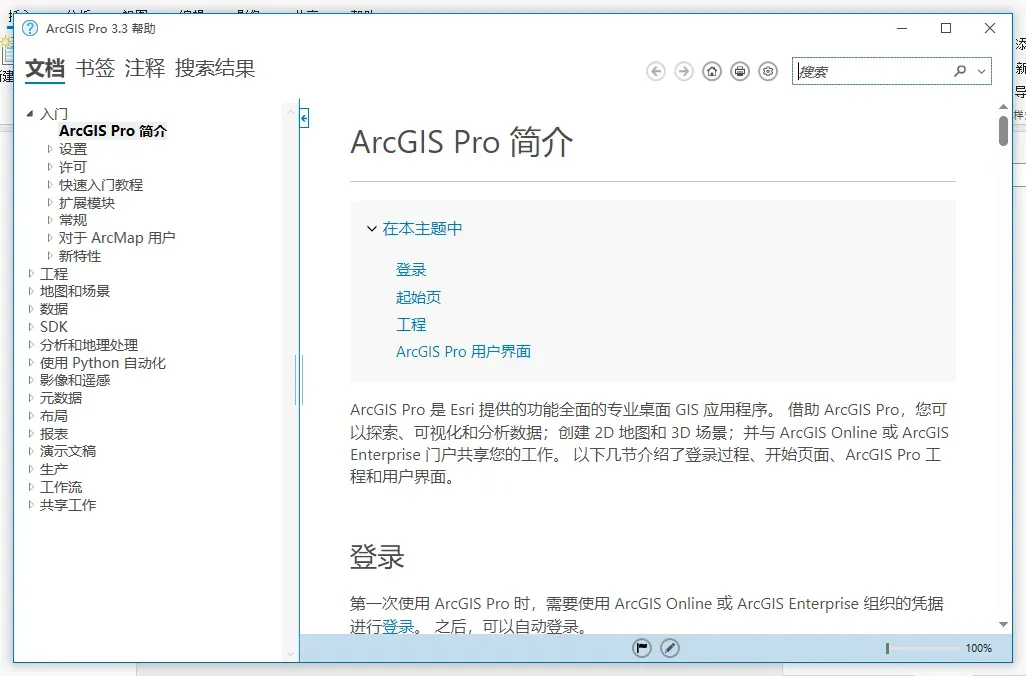Click the content pane scrollbar thumb
Viewport: 1026px width, 676px height.
[x=1003, y=131]
